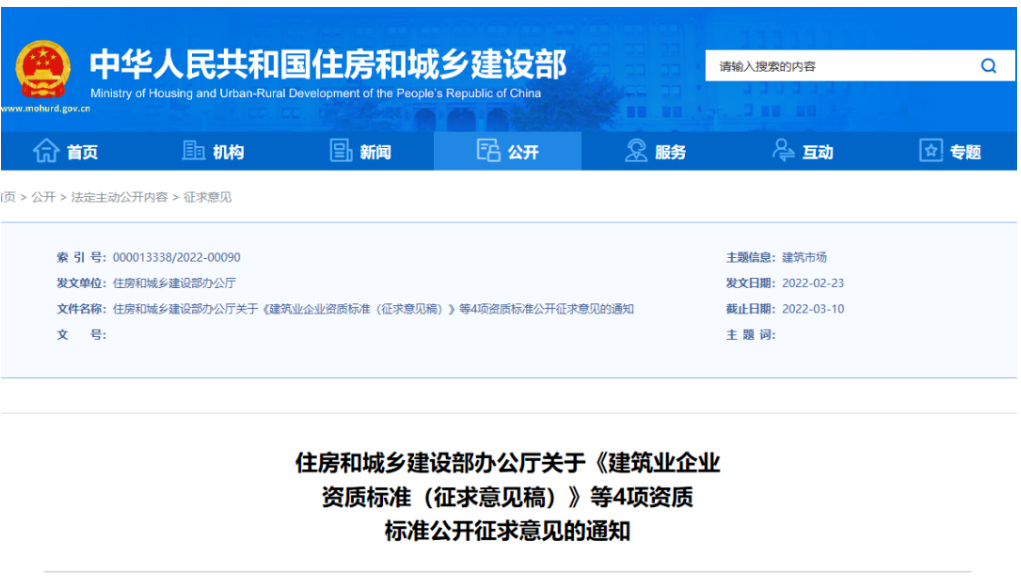
Task: Open the 互动 menu item
Action: tap(808, 150)
